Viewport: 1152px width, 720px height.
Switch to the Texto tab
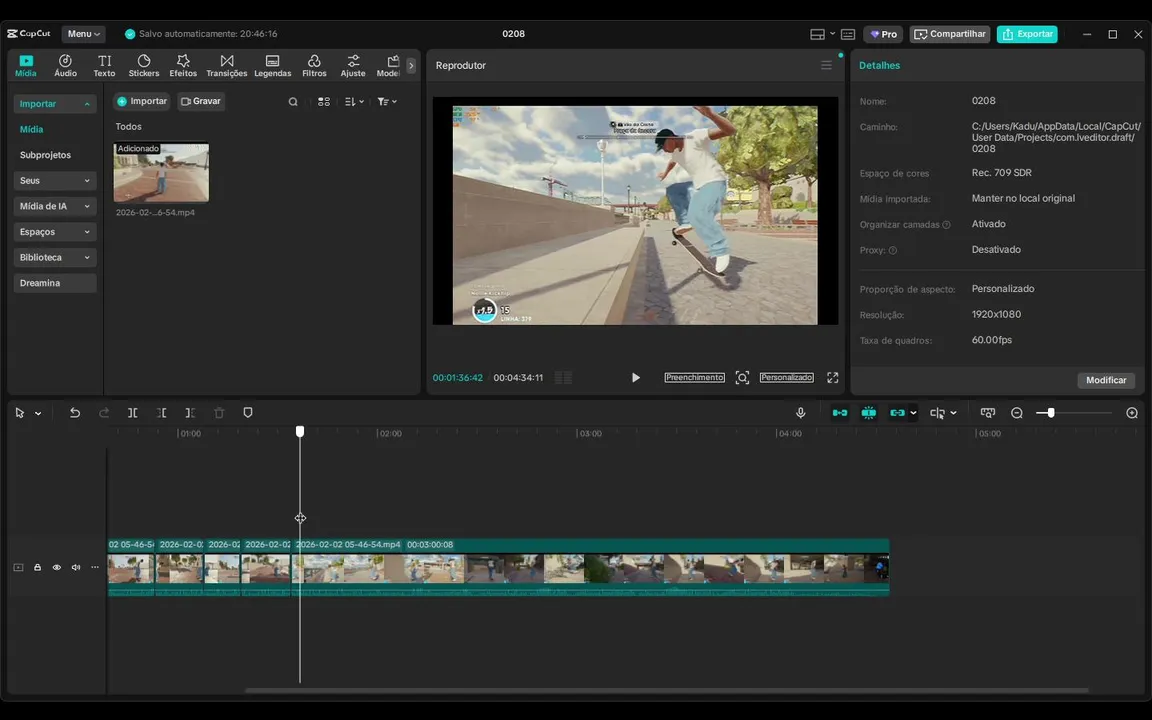[104, 66]
